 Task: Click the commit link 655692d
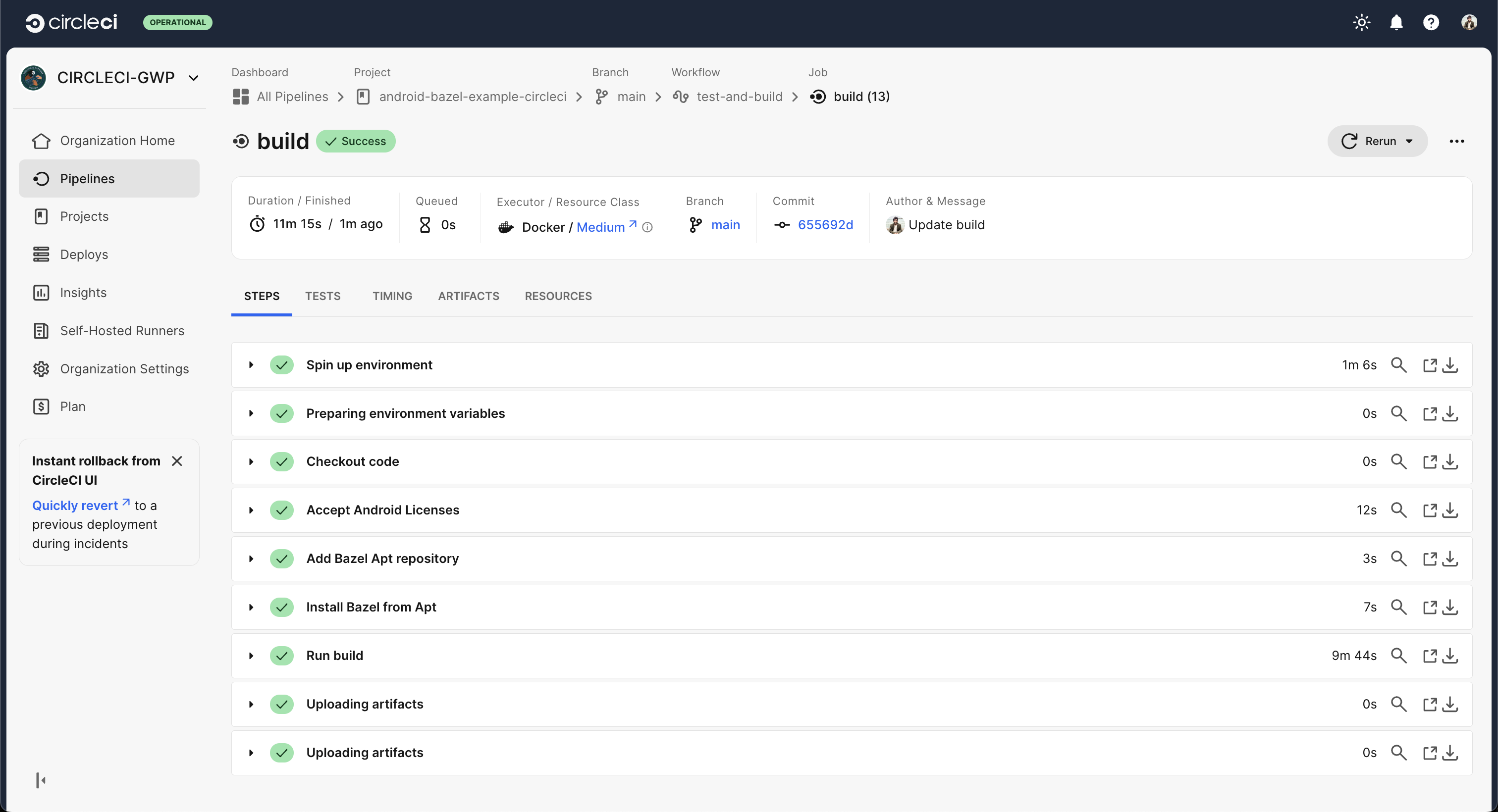pyautogui.click(x=825, y=225)
